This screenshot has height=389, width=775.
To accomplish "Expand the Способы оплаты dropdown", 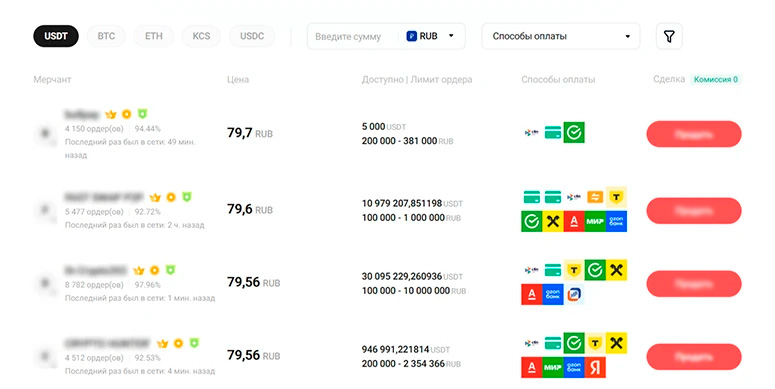I will [x=560, y=36].
